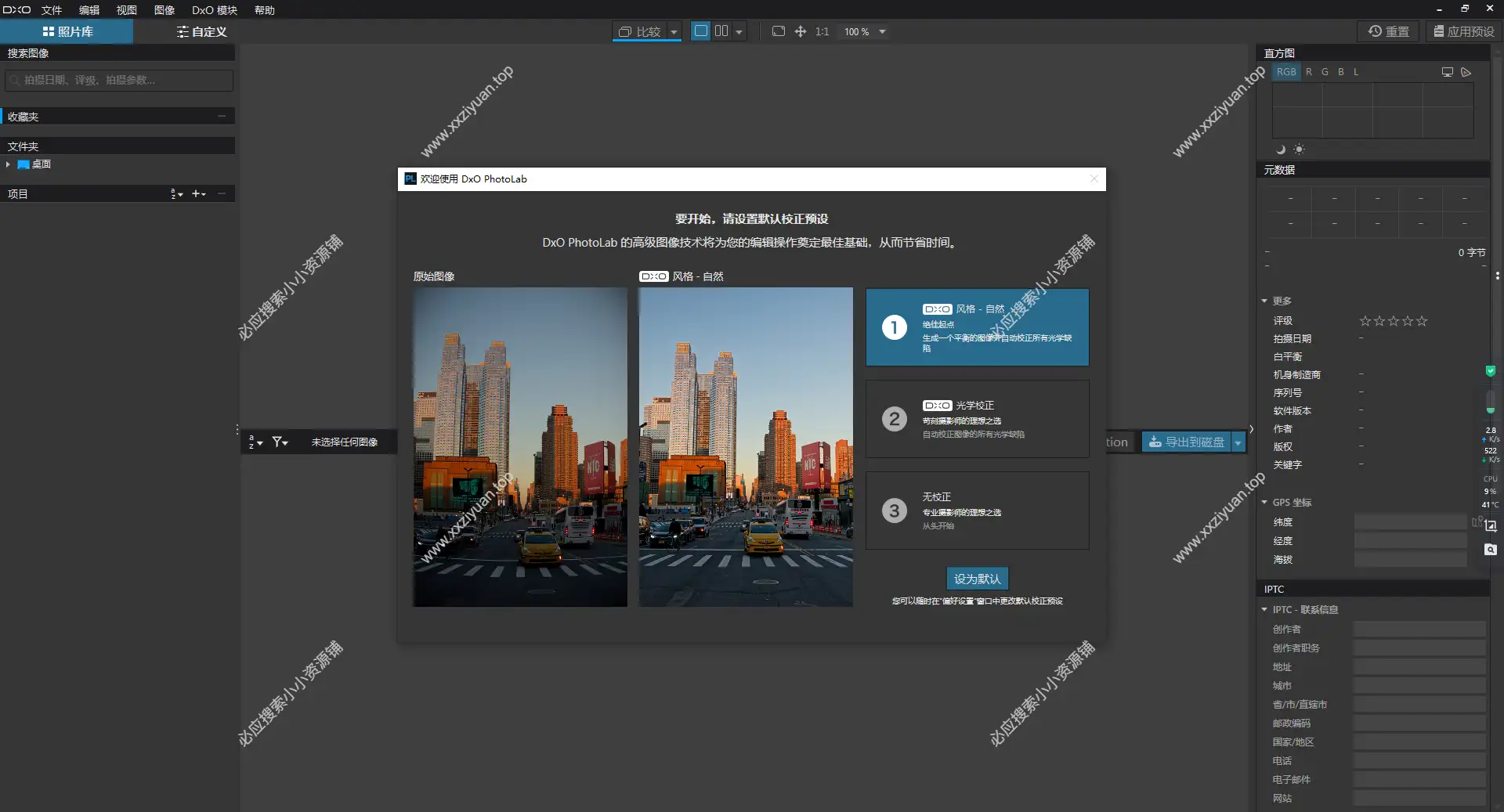Open the zoom percentage dropdown
Image resolution: width=1504 pixels, height=812 pixels.
click(x=882, y=32)
